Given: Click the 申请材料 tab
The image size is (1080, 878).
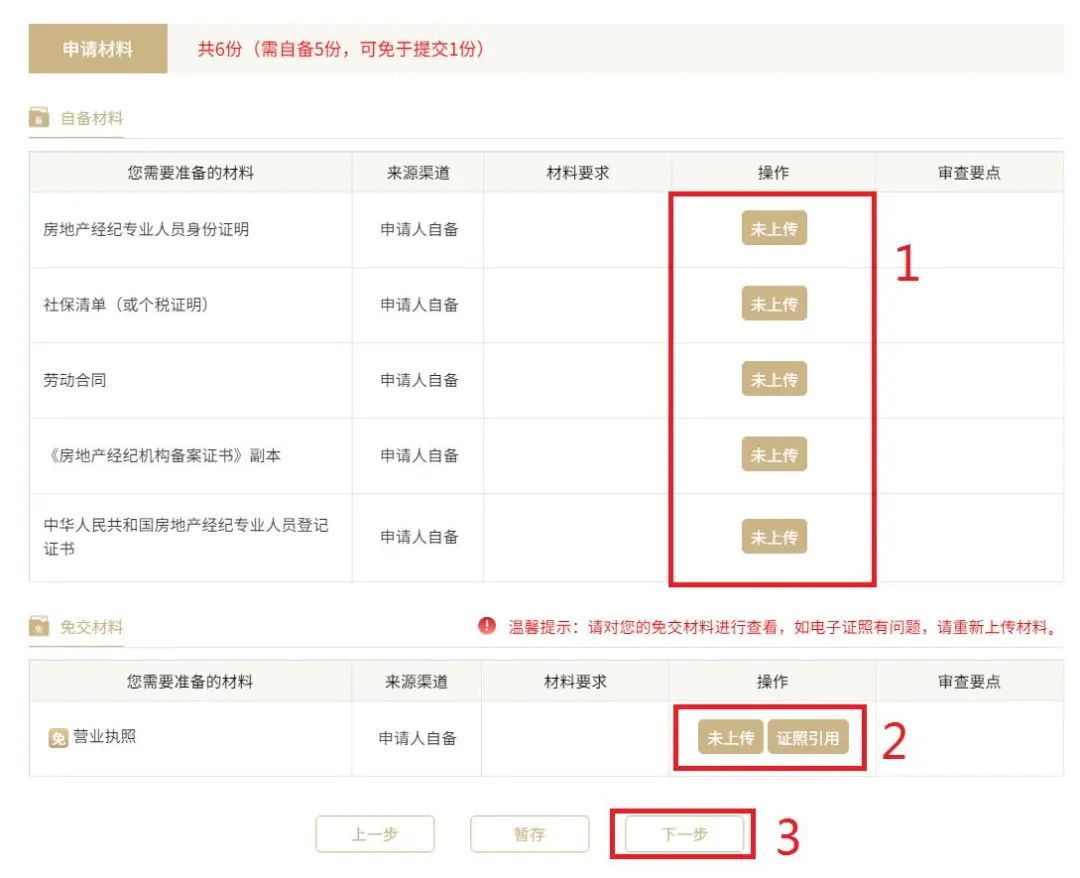Looking at the screenshot, I should 98,49.
